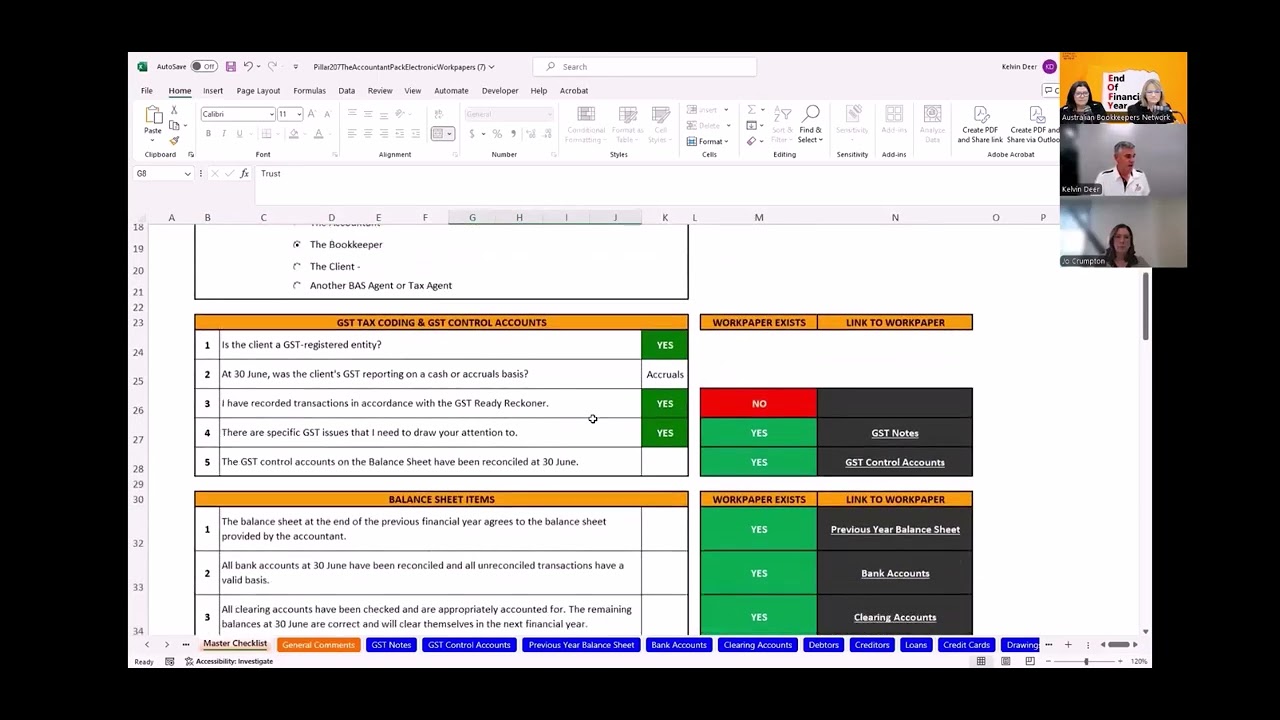Click the Accounting dollar format icon
This screenshot has height=720, width=1280.
474,133
